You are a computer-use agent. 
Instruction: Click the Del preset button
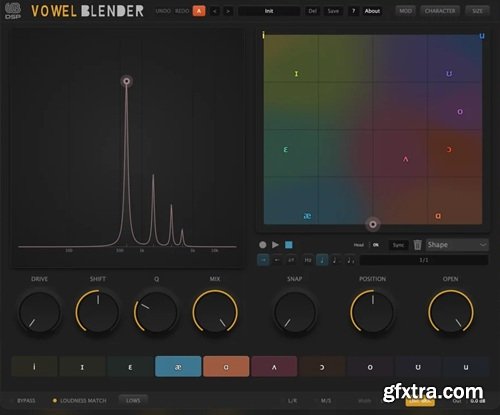click(x=313, y=11)
